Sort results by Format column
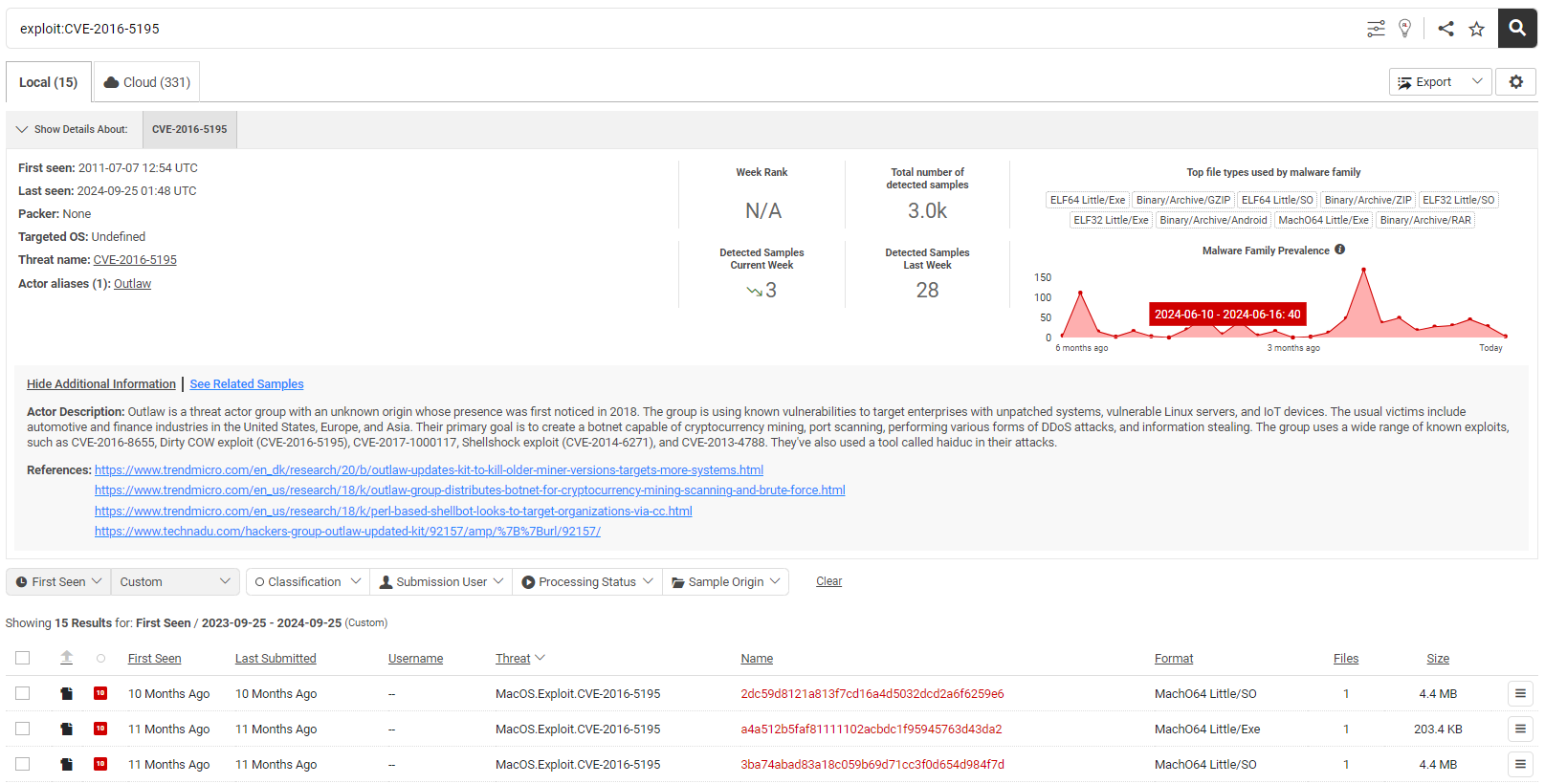Viewport: 1545px width, 784px height. point(1174,658)
